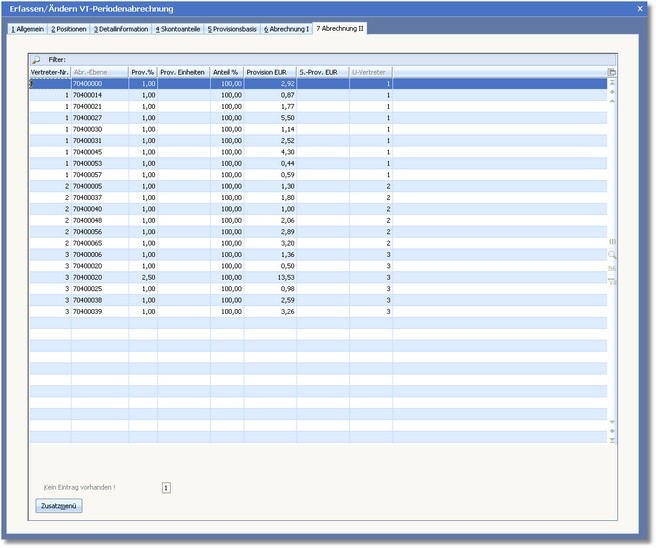Close the Erfassen/Ändern VT-Periodenabrechnung window
This screenshot has height=548, width=656.
[640, 8]
